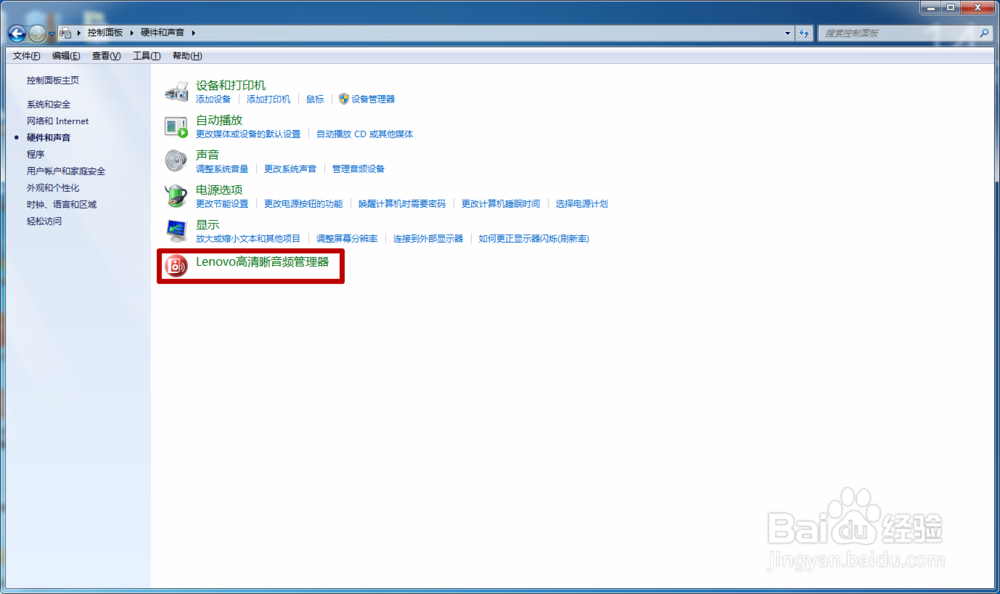Open the 鼠标 settings link

click(315, 100)
